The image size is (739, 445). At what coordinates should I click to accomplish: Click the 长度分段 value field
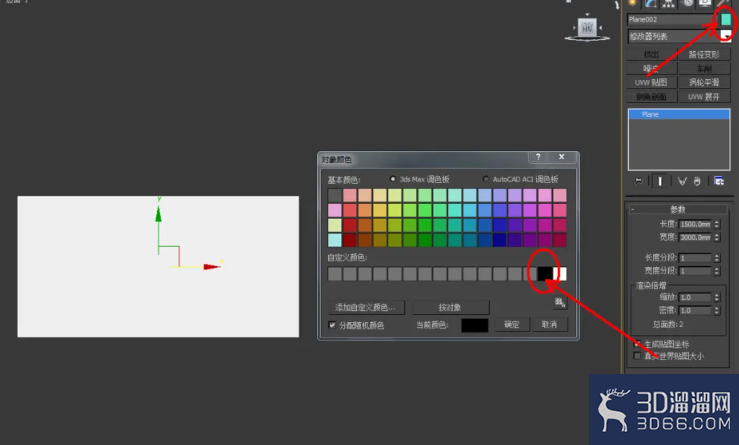coord(695,258)
